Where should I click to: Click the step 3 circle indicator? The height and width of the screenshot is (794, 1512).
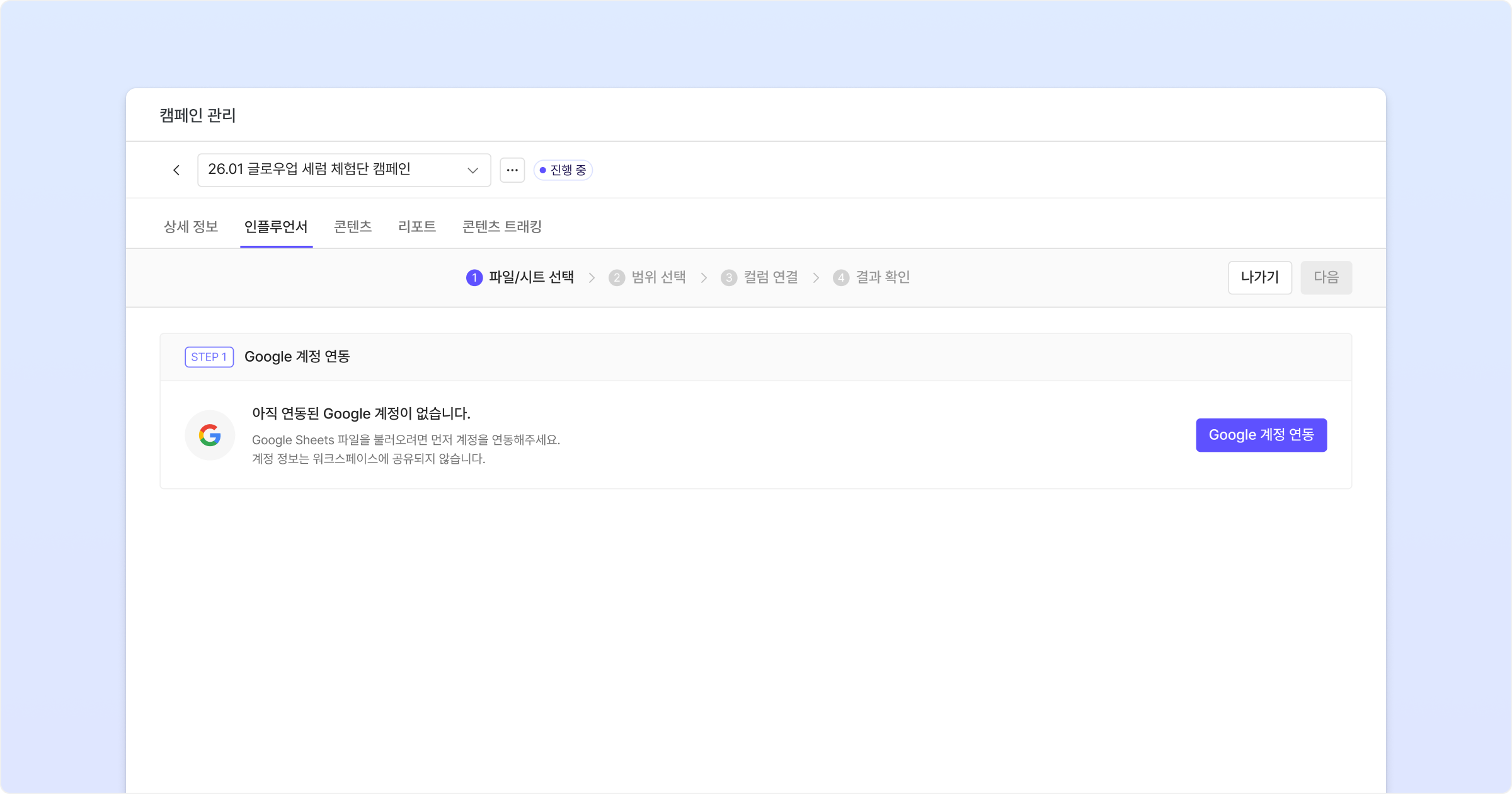pos(729,278)
